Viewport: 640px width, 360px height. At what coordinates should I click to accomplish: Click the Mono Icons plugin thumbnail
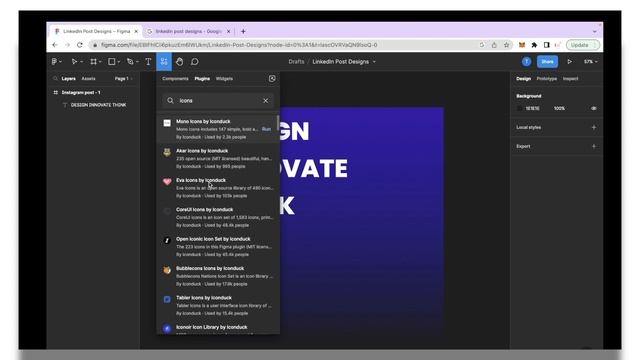point(167,123)
